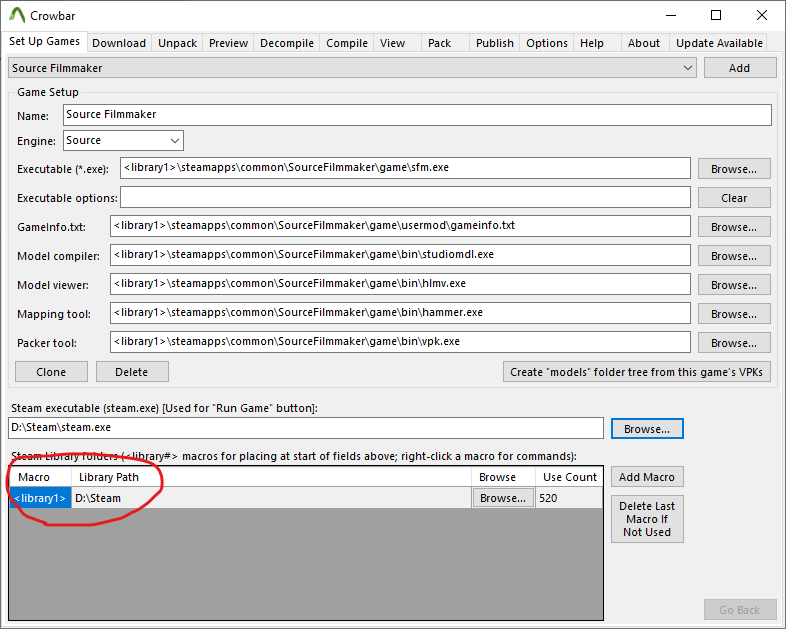Clone the current game setup

51,372
